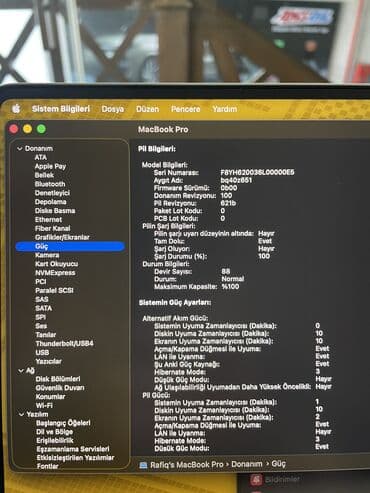Select Diske Basma in the sidebar
This screenshot has width=370, height=493.
(55, 211)
